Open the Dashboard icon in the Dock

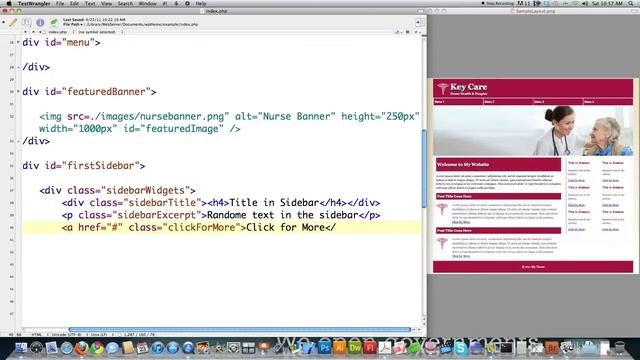coord(36,348)
